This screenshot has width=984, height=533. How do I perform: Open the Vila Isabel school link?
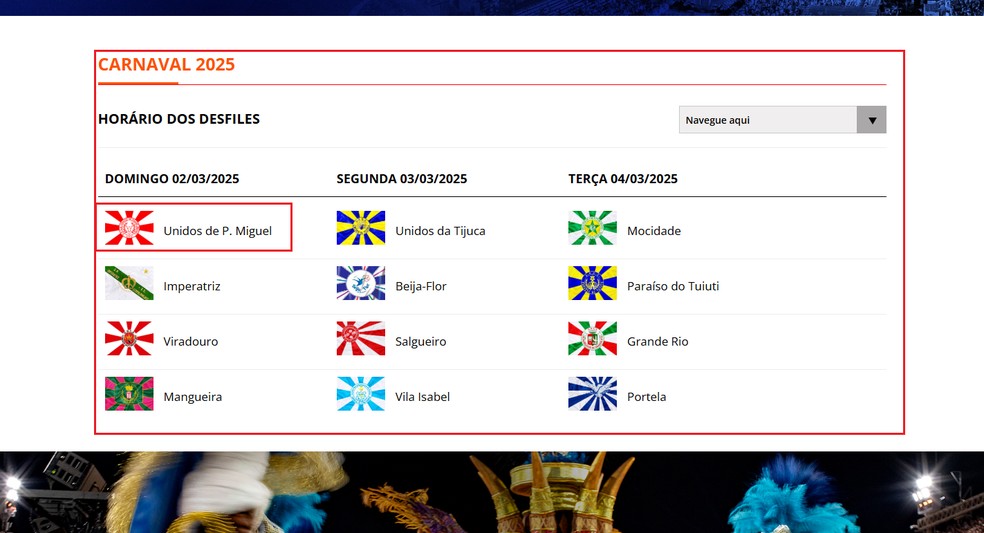423,397
